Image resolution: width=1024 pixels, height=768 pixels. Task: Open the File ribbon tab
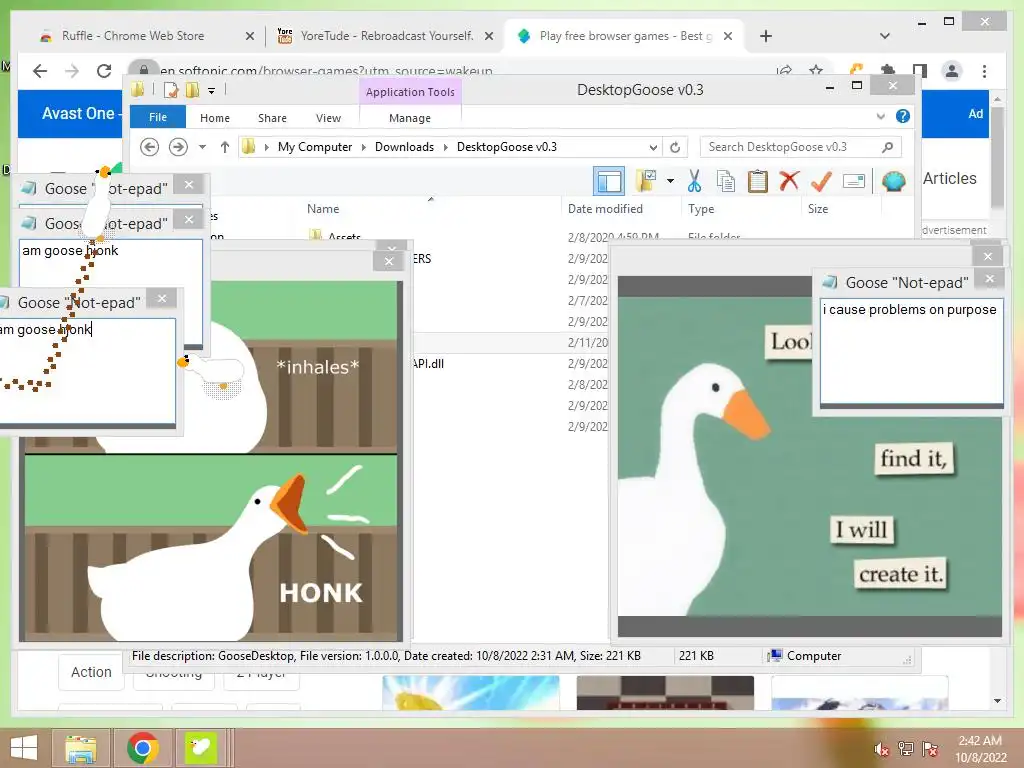(158, 118)
